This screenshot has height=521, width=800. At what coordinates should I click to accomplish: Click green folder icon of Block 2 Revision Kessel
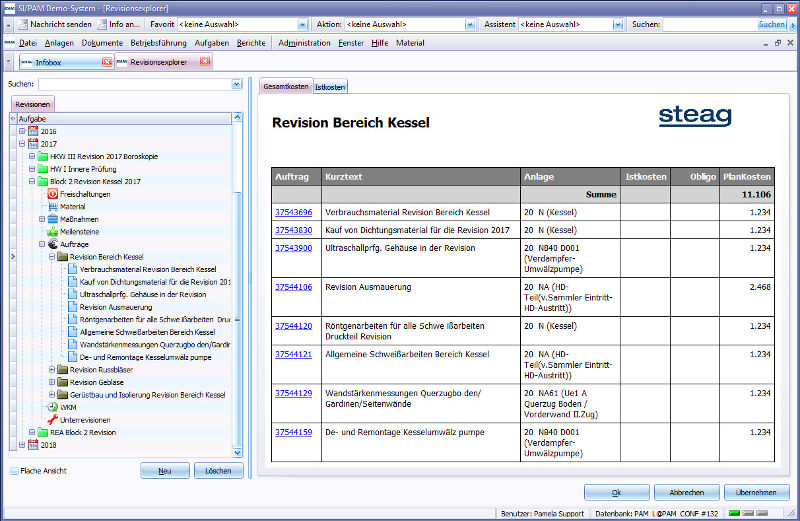tap(42, 181)
